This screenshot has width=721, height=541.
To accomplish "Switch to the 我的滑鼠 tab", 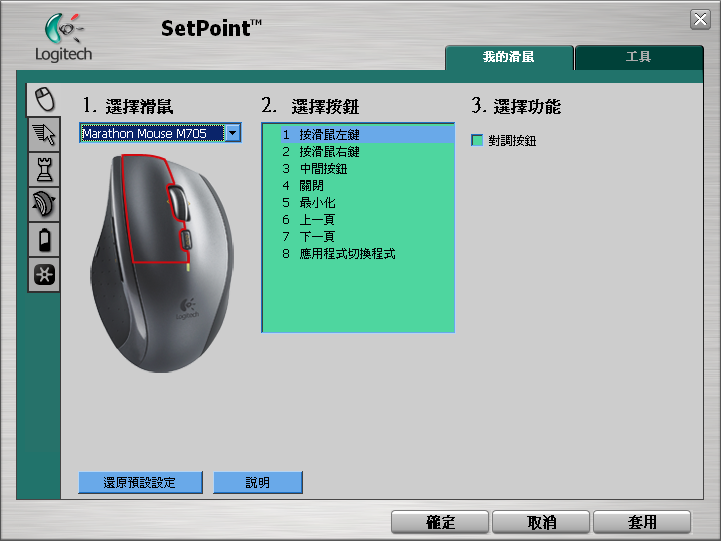I will coord(509,57).
